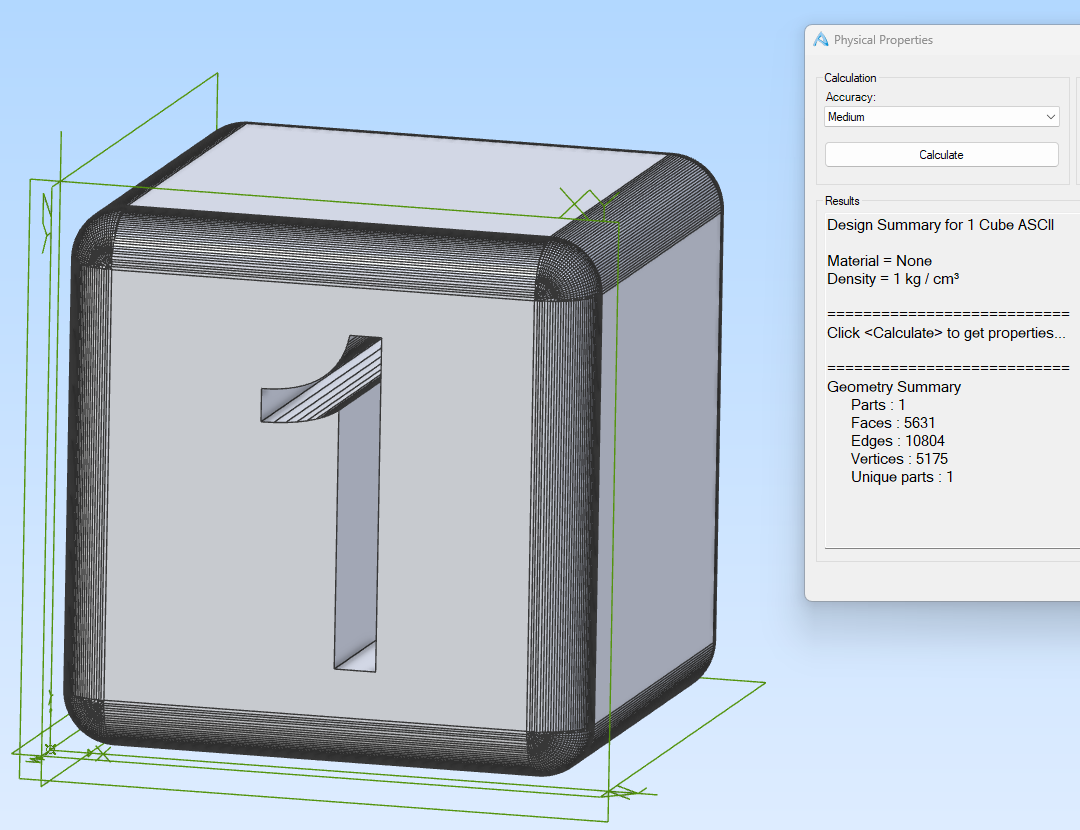Click the Design Summary line in Results
The image size is (1080, 830).
[x=940, y=225]
